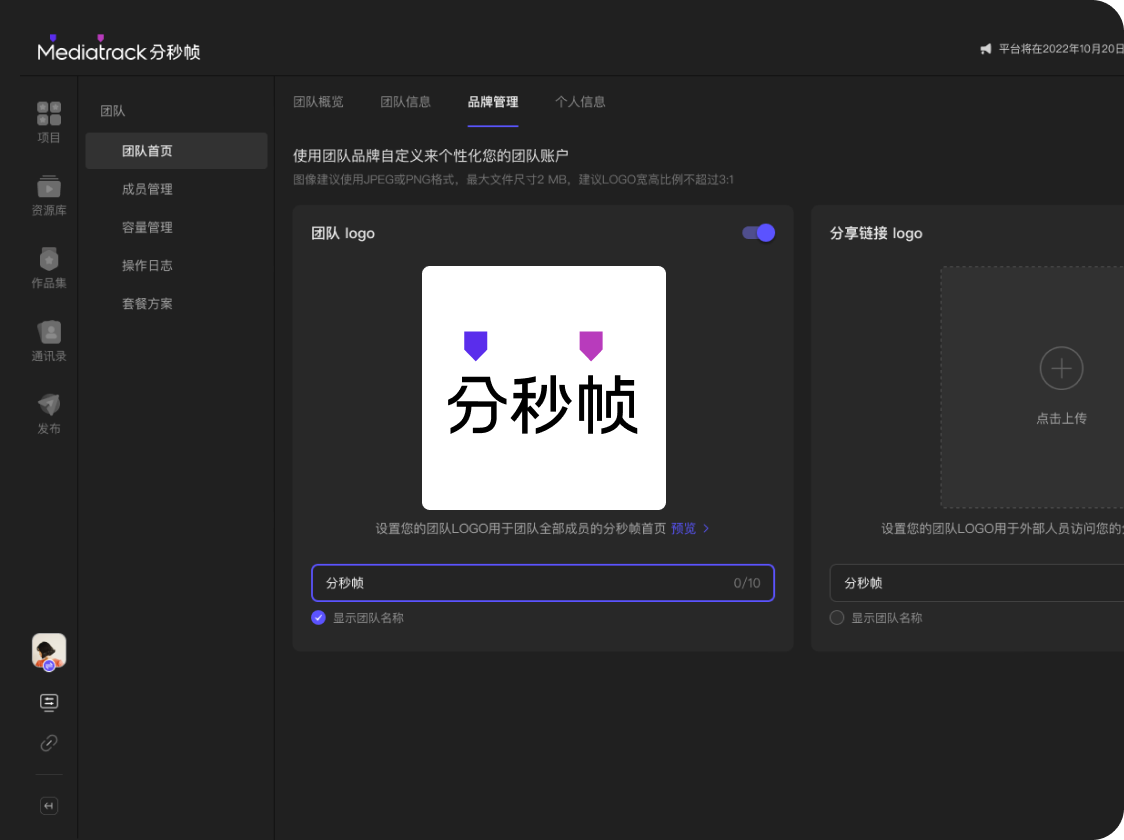Open 套餐方案 in team menu

(147, 304)
